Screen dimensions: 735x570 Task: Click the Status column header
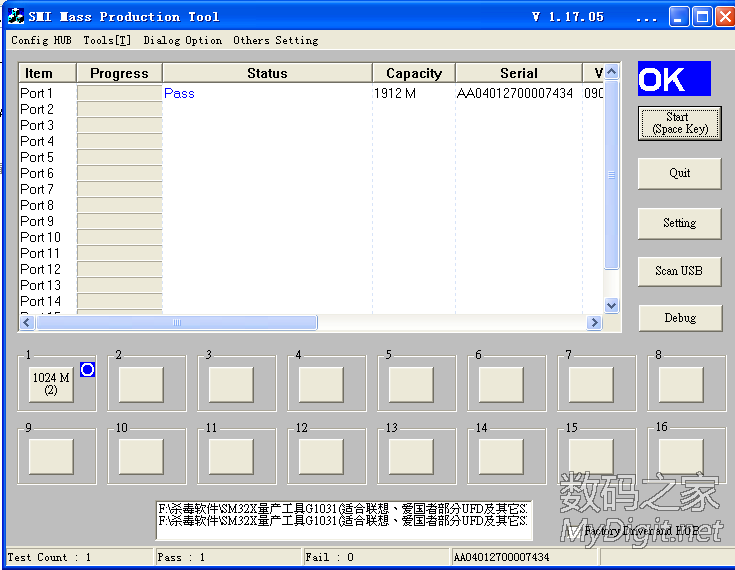click(x=267, y=73)
